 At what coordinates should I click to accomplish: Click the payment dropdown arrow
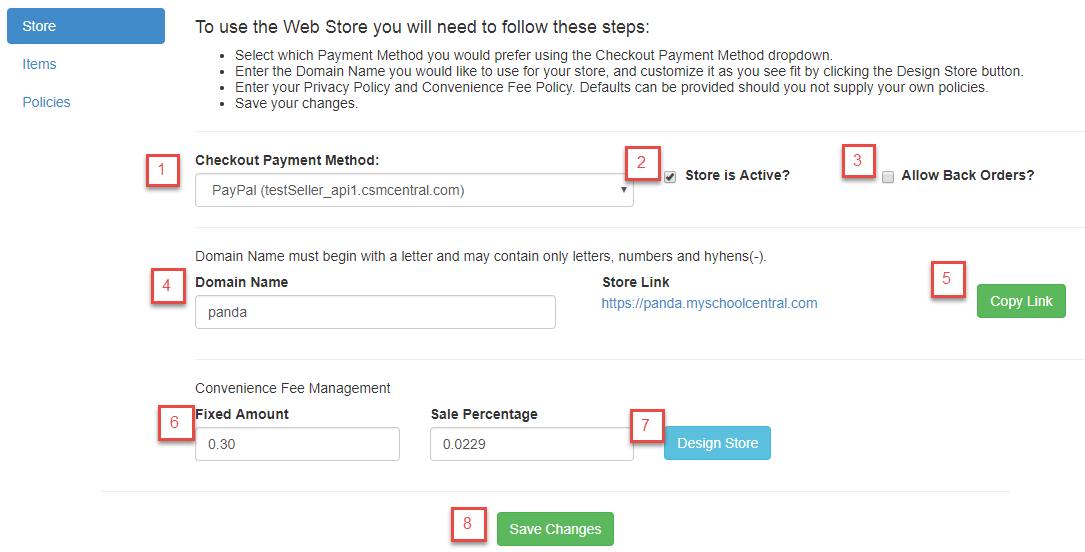[x=623, y=189]
